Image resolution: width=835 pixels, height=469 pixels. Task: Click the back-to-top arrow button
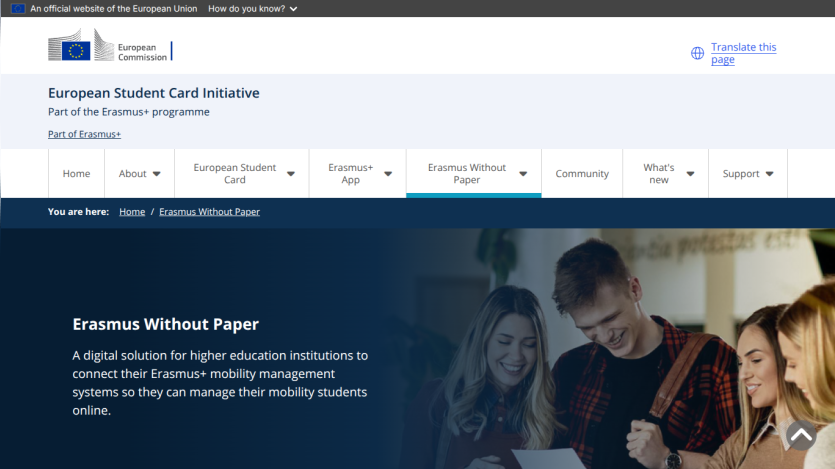801,435
